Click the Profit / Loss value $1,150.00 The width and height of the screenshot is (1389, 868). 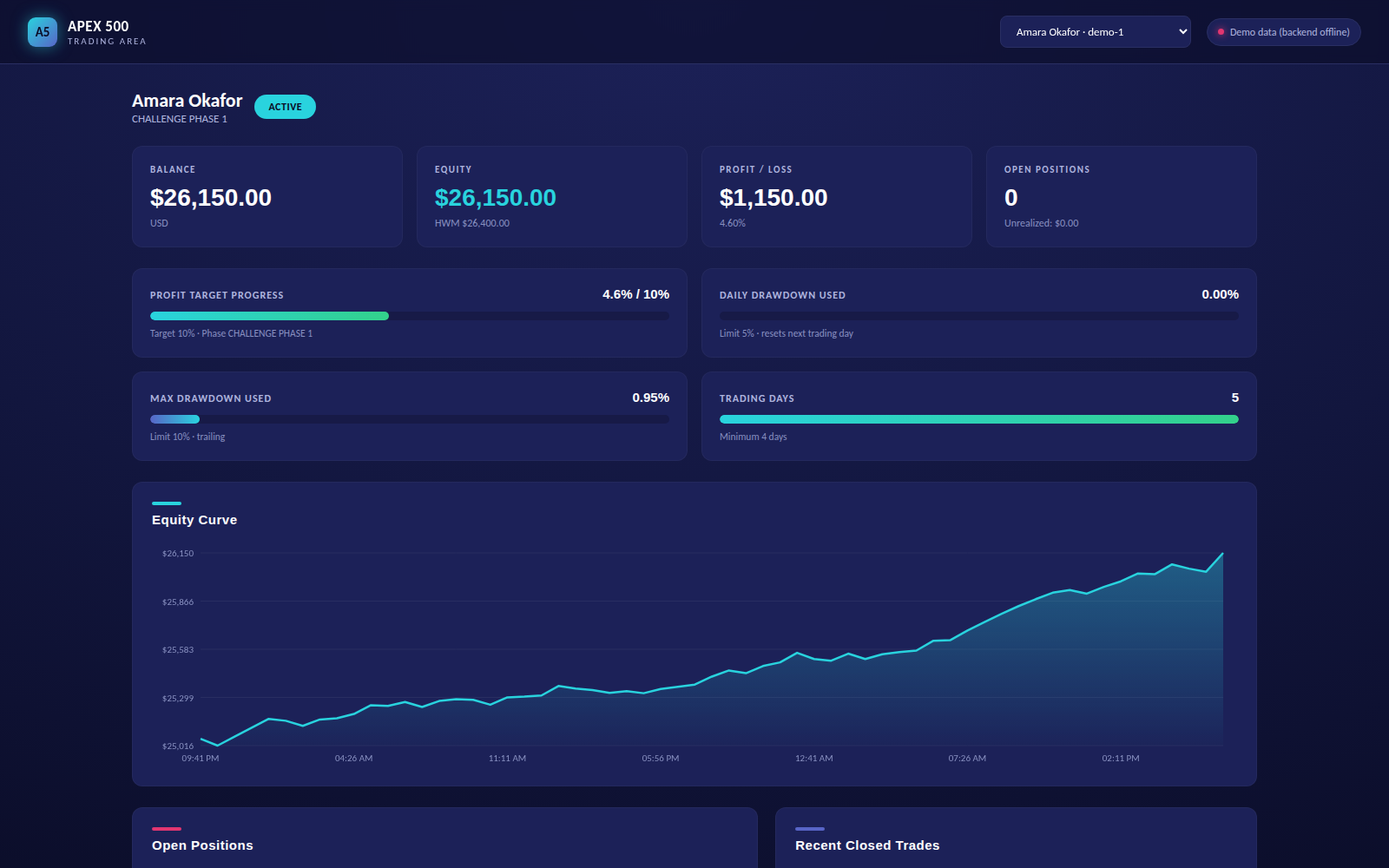click(x=773, y=198)
